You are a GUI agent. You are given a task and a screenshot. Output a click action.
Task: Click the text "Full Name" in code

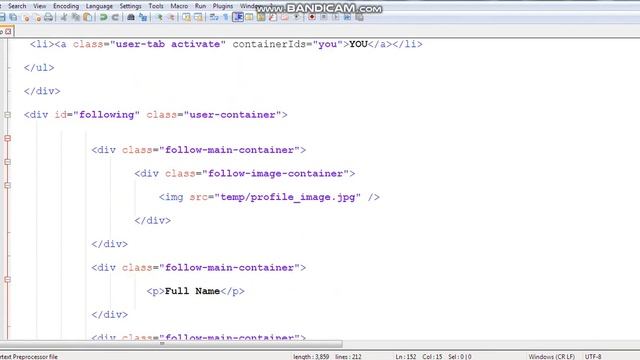pos(192,291)
